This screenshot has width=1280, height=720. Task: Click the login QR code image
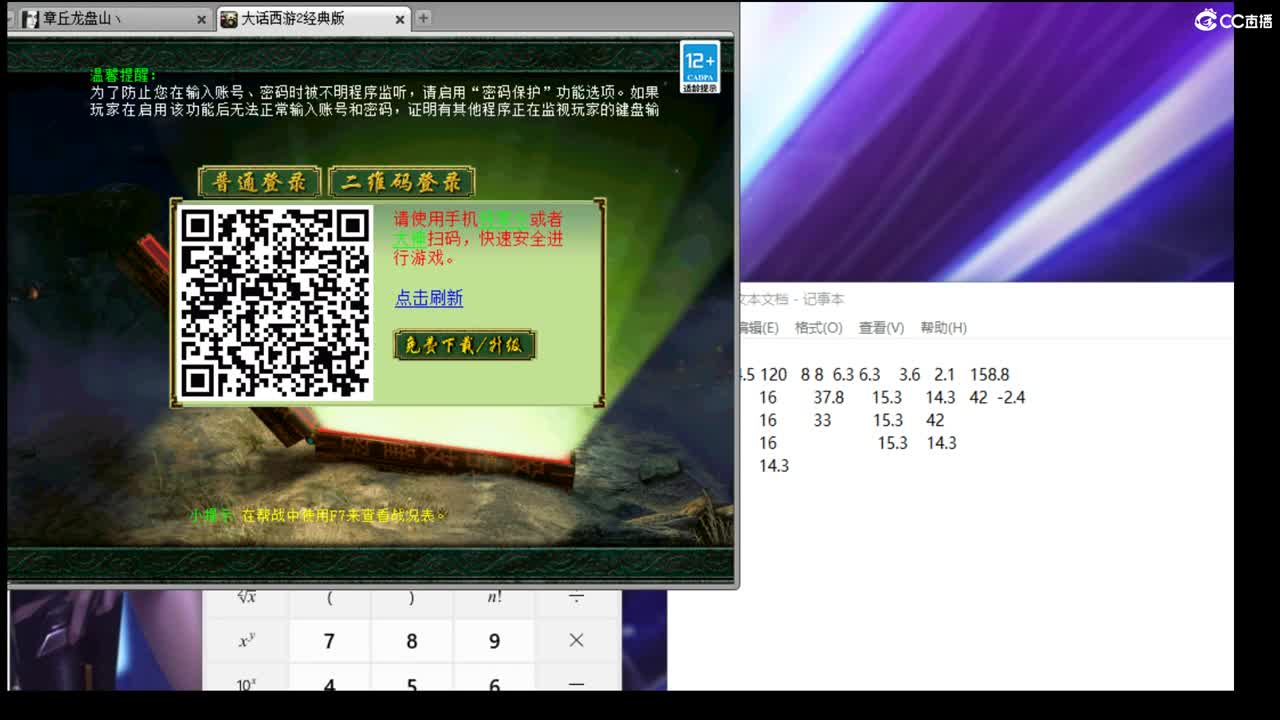point(275,303)
